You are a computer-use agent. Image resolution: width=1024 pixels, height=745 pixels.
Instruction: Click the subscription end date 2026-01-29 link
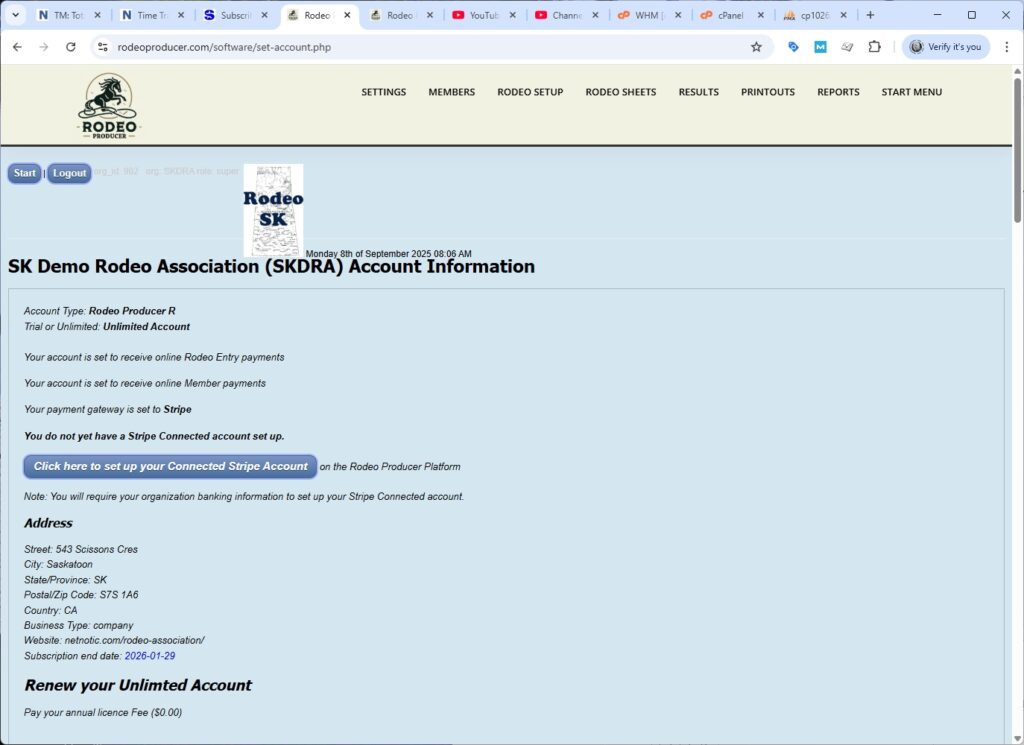(152, 656)
